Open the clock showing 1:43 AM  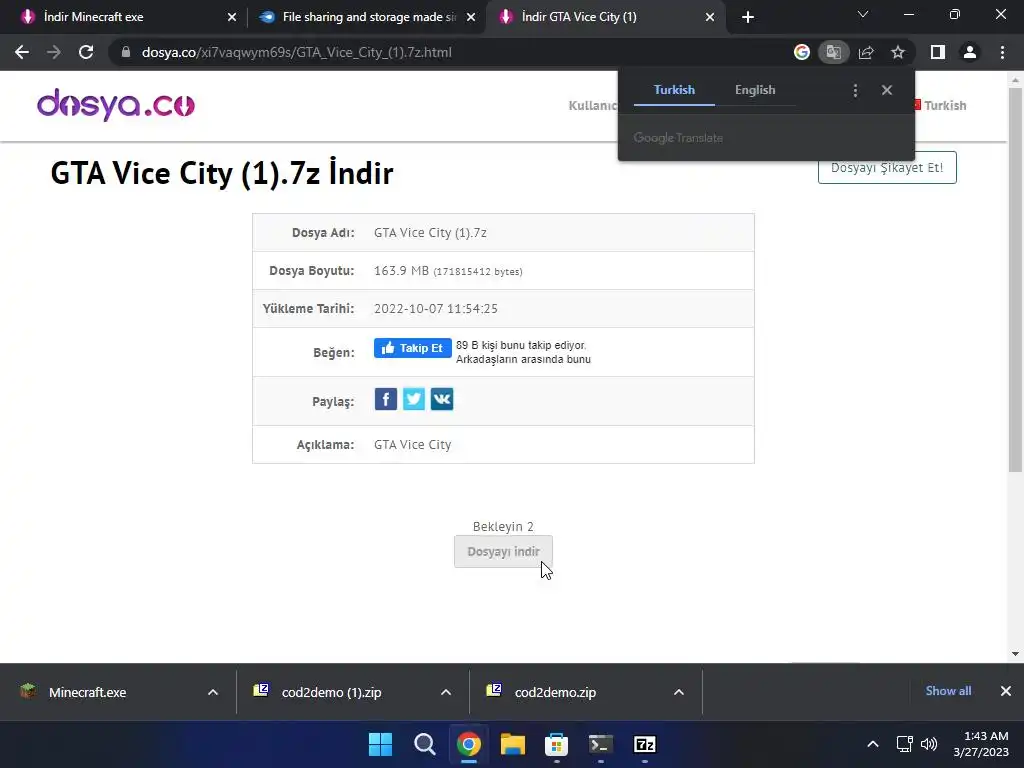[981, 744]
